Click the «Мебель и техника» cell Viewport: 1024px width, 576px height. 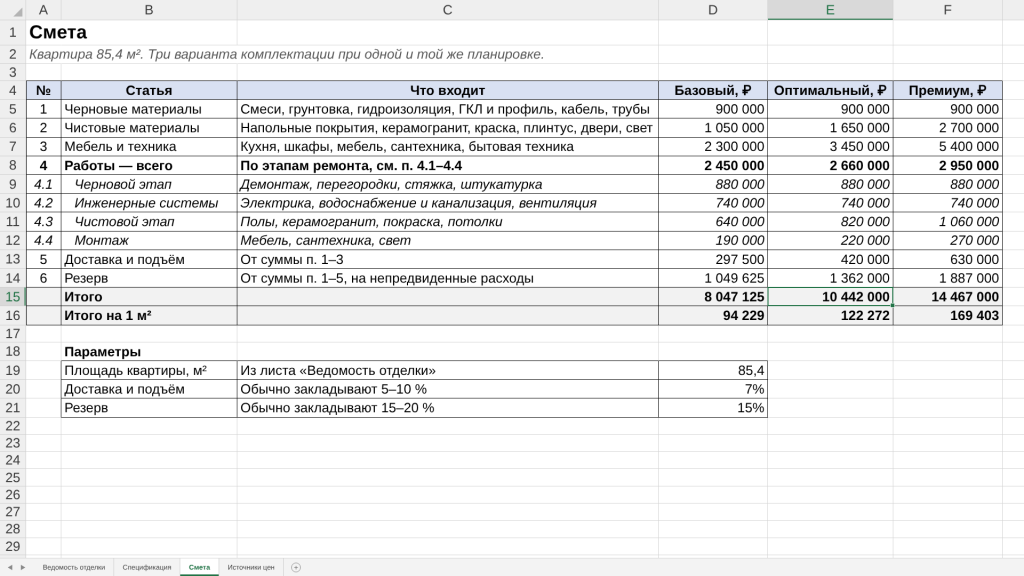click(149, 146)
